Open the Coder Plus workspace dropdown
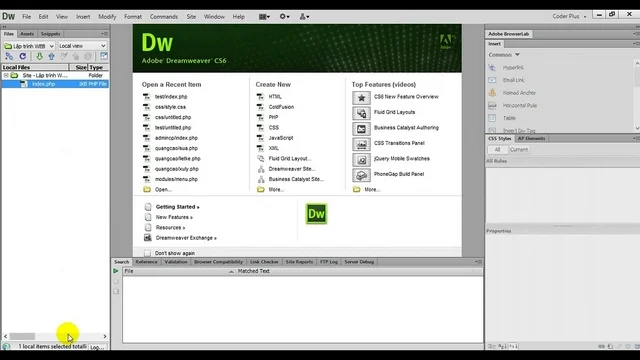This screenshot has height=360, width=640. pyautogui.click(x=569, y=16)
